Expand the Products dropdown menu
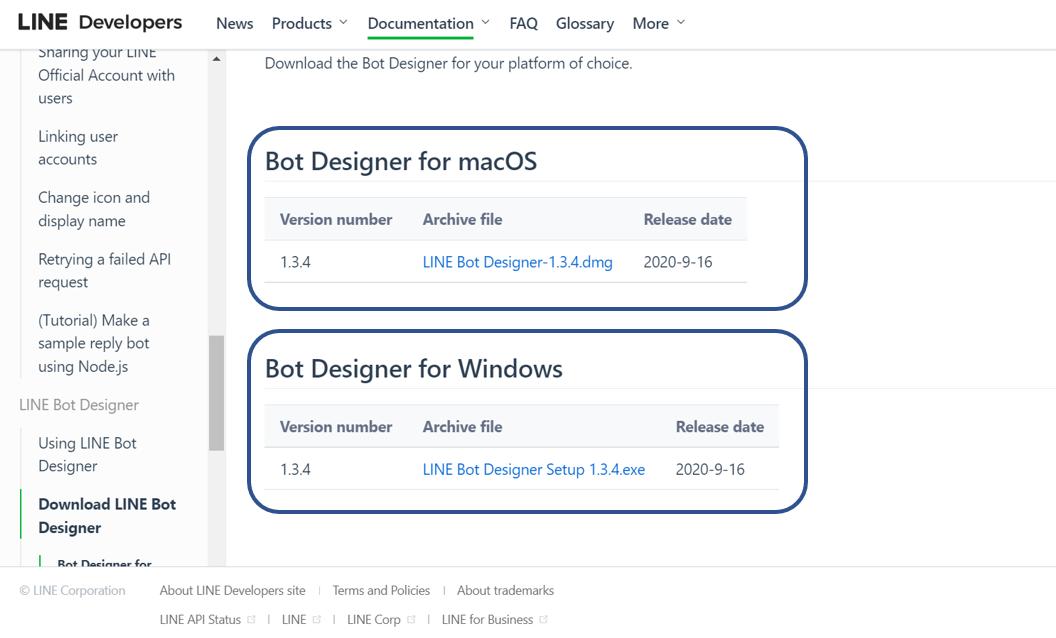This screenshot has height=638, width=1056. 309,23
